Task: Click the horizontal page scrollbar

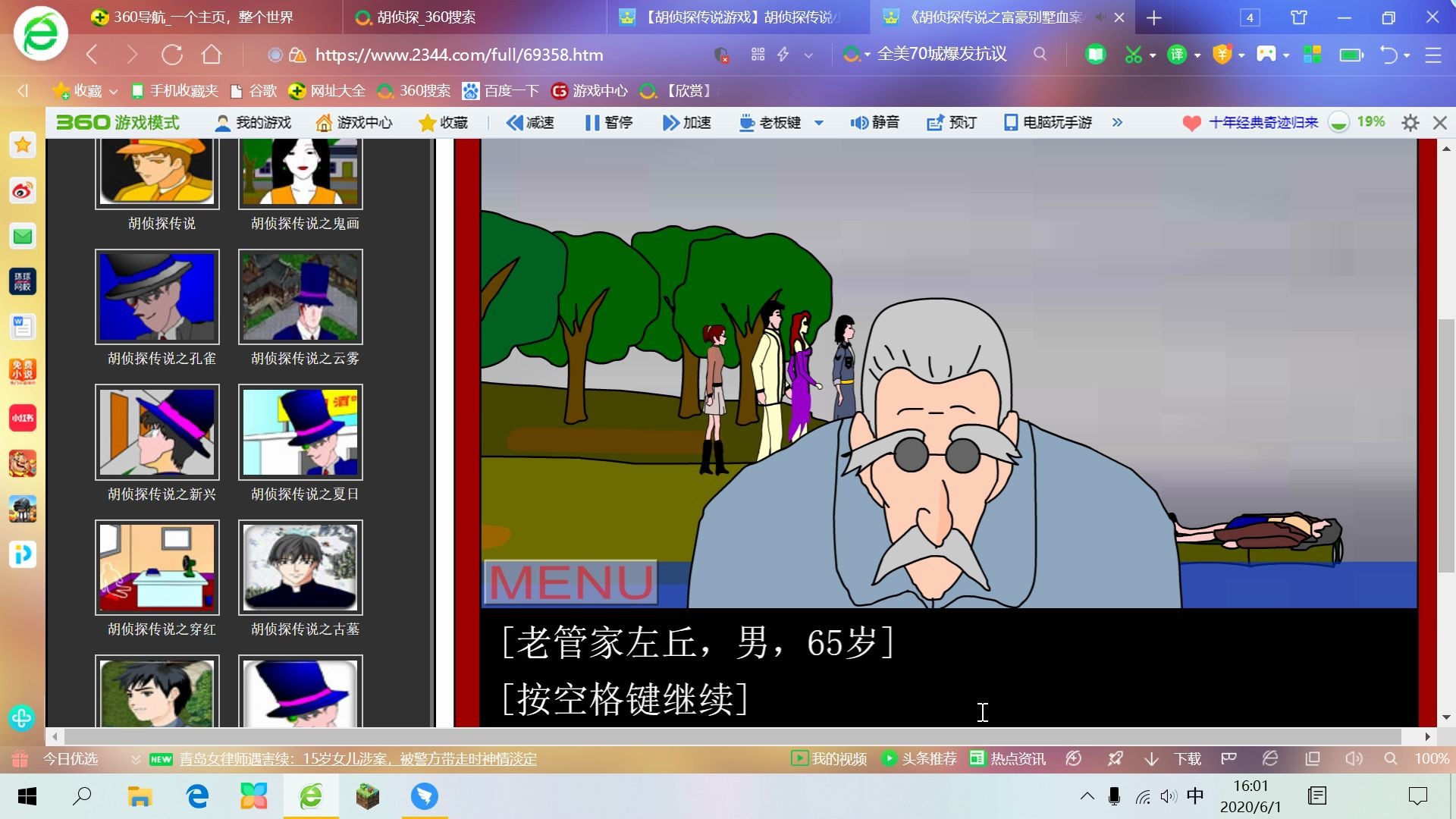Action: [x=732, y=736]
